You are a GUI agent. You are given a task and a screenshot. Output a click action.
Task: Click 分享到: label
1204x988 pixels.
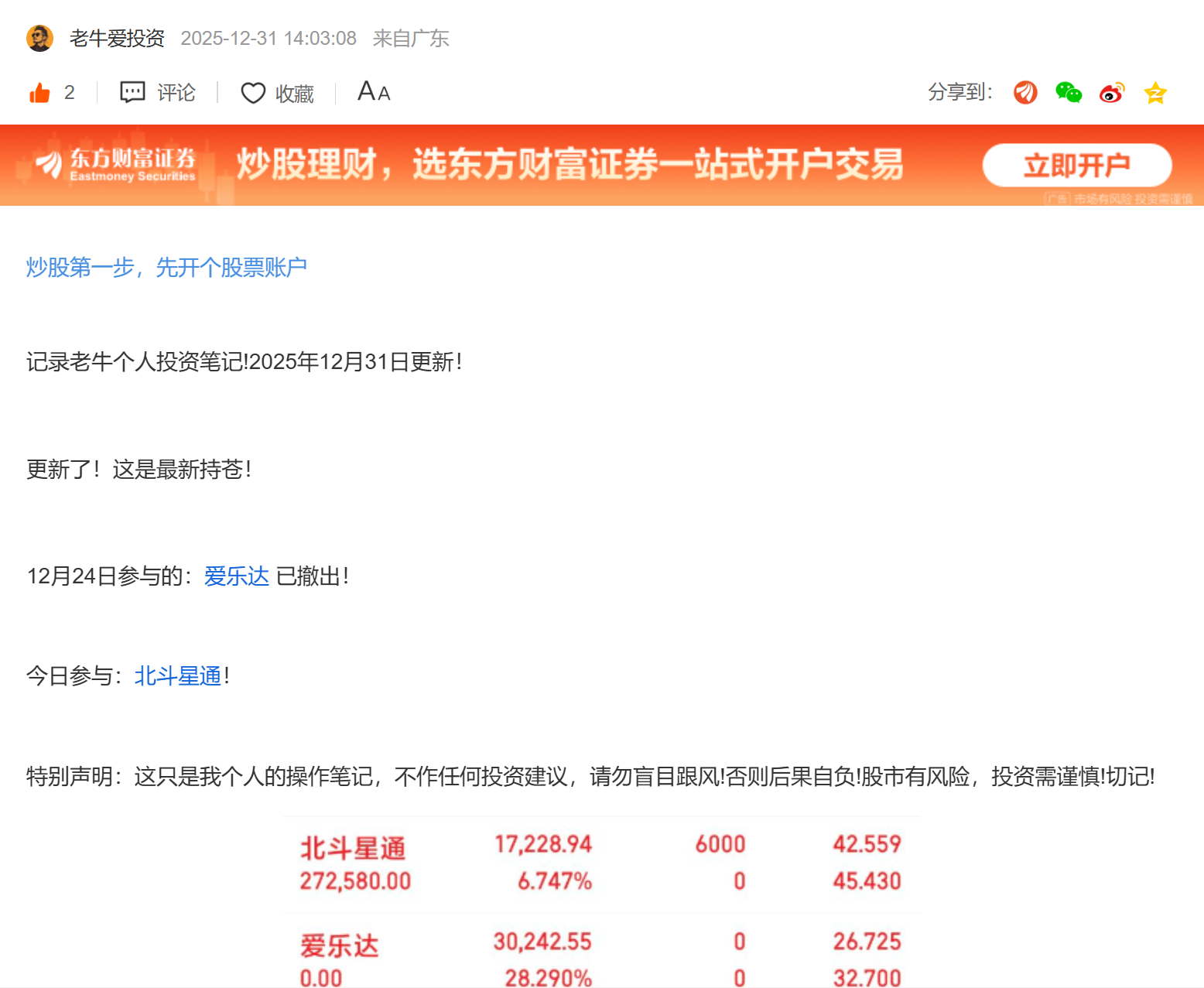[960, 92]
